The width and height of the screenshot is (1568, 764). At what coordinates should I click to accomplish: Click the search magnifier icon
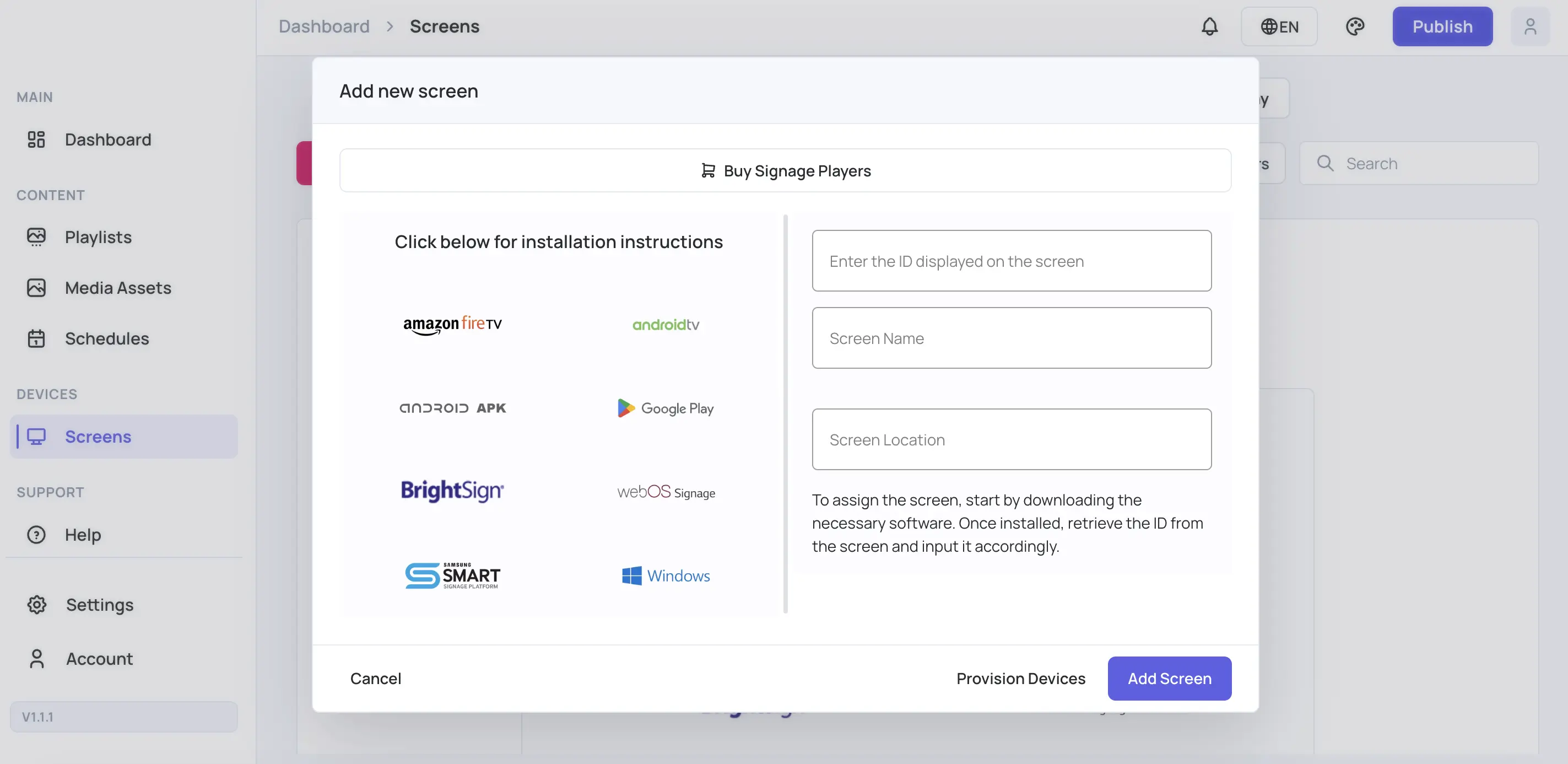pyautogui.click(x=1325, y=163)
